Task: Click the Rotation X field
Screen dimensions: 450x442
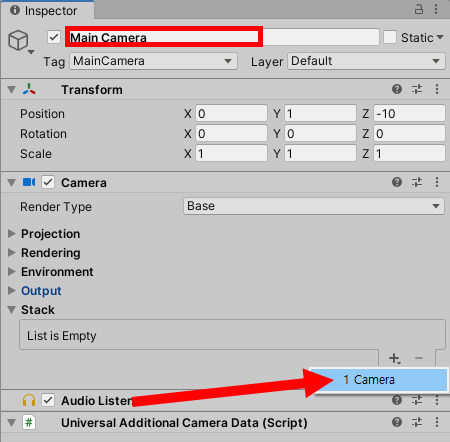Action: click(x=231, y=133)
